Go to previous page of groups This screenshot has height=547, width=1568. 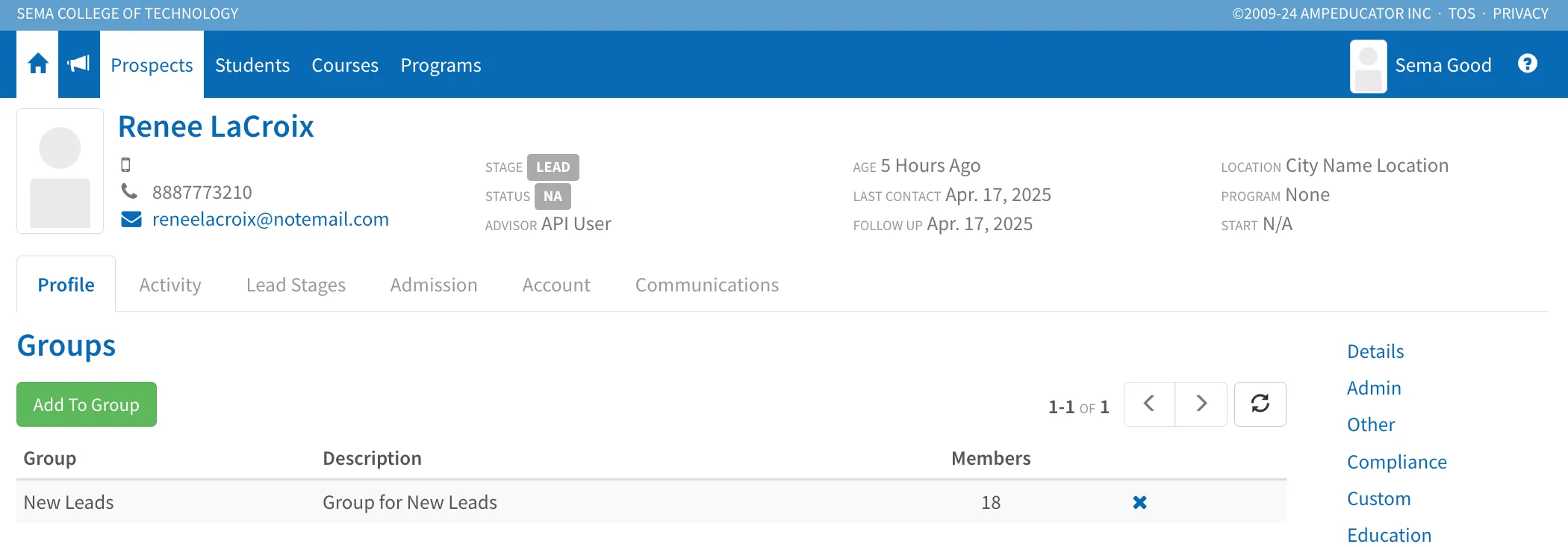(x=1149, y=404)
